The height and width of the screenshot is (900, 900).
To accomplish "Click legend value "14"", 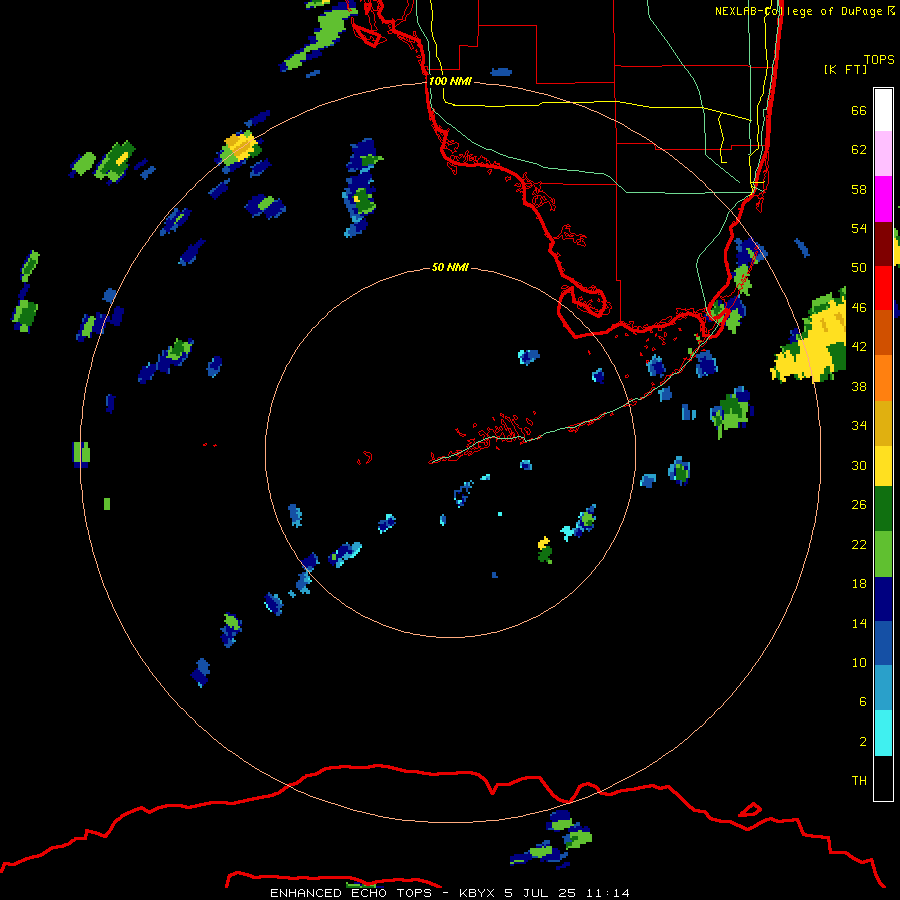I will click(x=859, y=623).
